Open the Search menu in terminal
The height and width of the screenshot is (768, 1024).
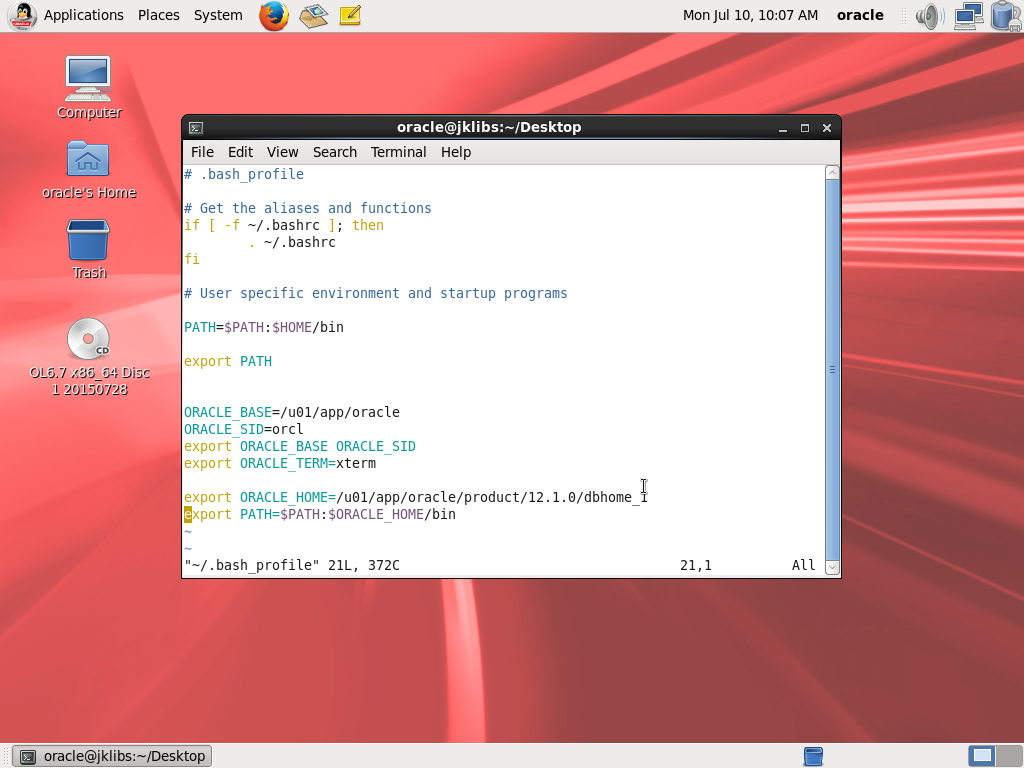[x=335, y=152]
